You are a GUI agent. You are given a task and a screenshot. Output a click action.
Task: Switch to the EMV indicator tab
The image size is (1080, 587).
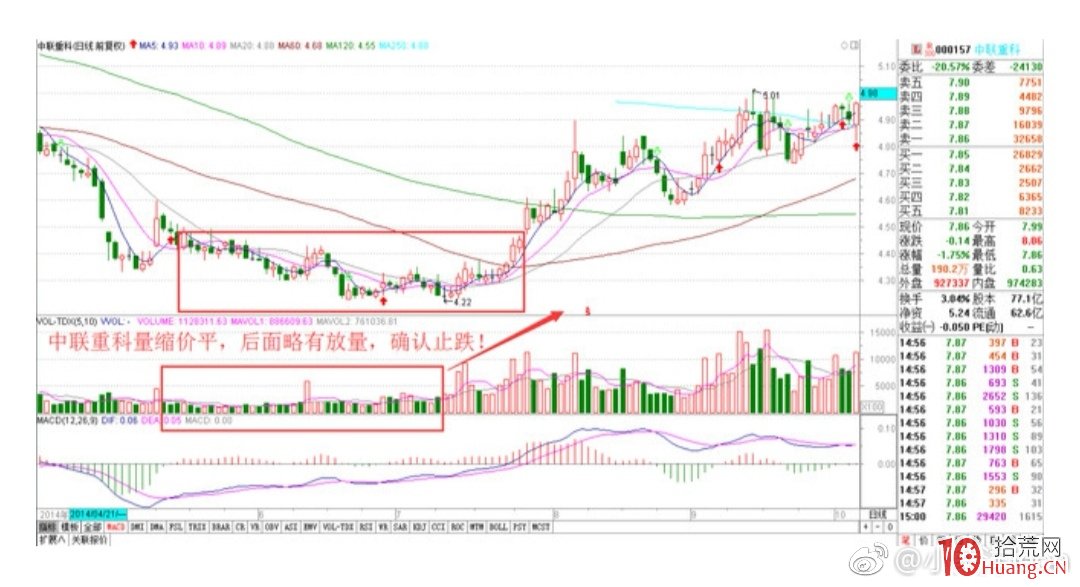tap(311, 527)
